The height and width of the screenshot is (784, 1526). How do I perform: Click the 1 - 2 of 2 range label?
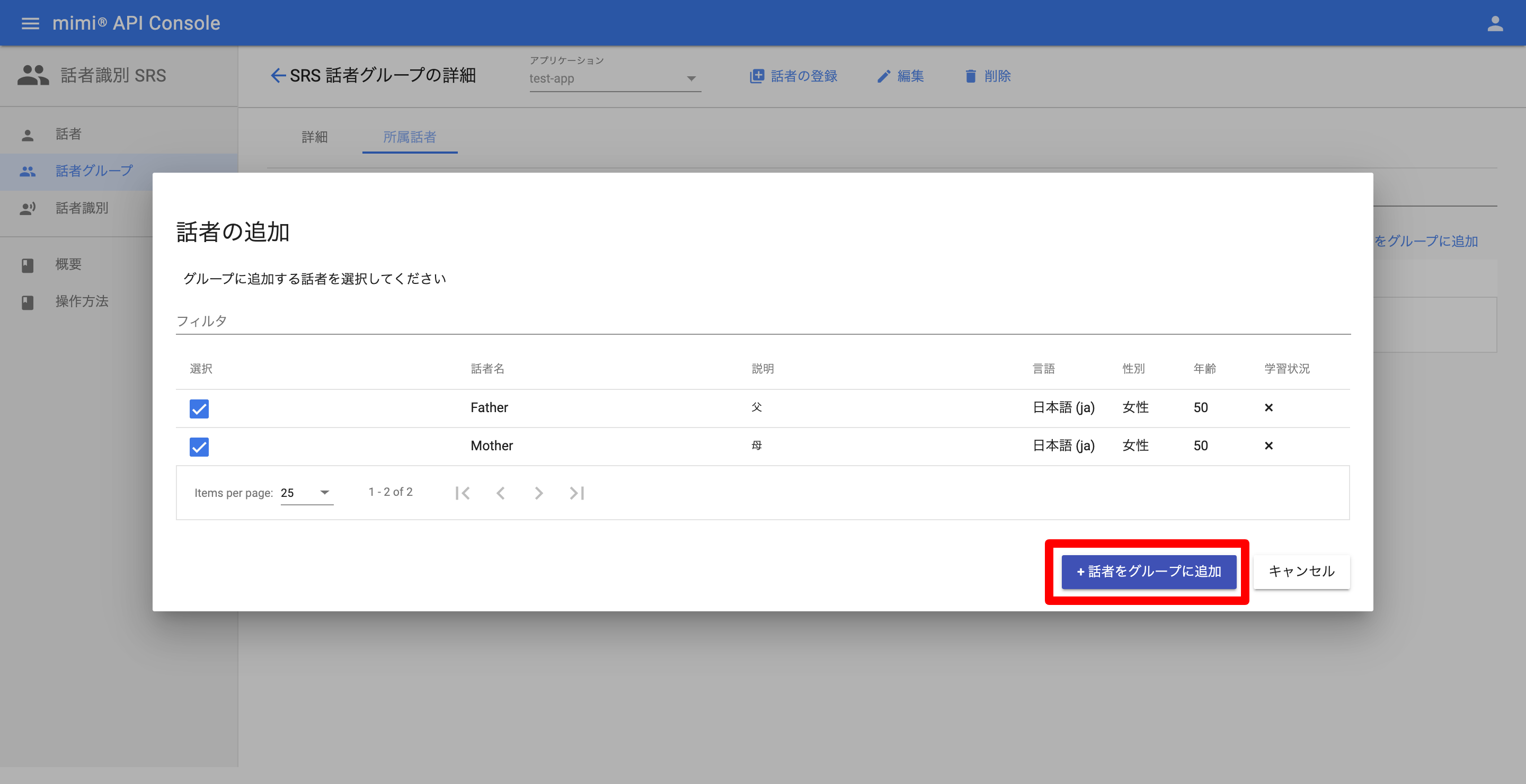391,492
